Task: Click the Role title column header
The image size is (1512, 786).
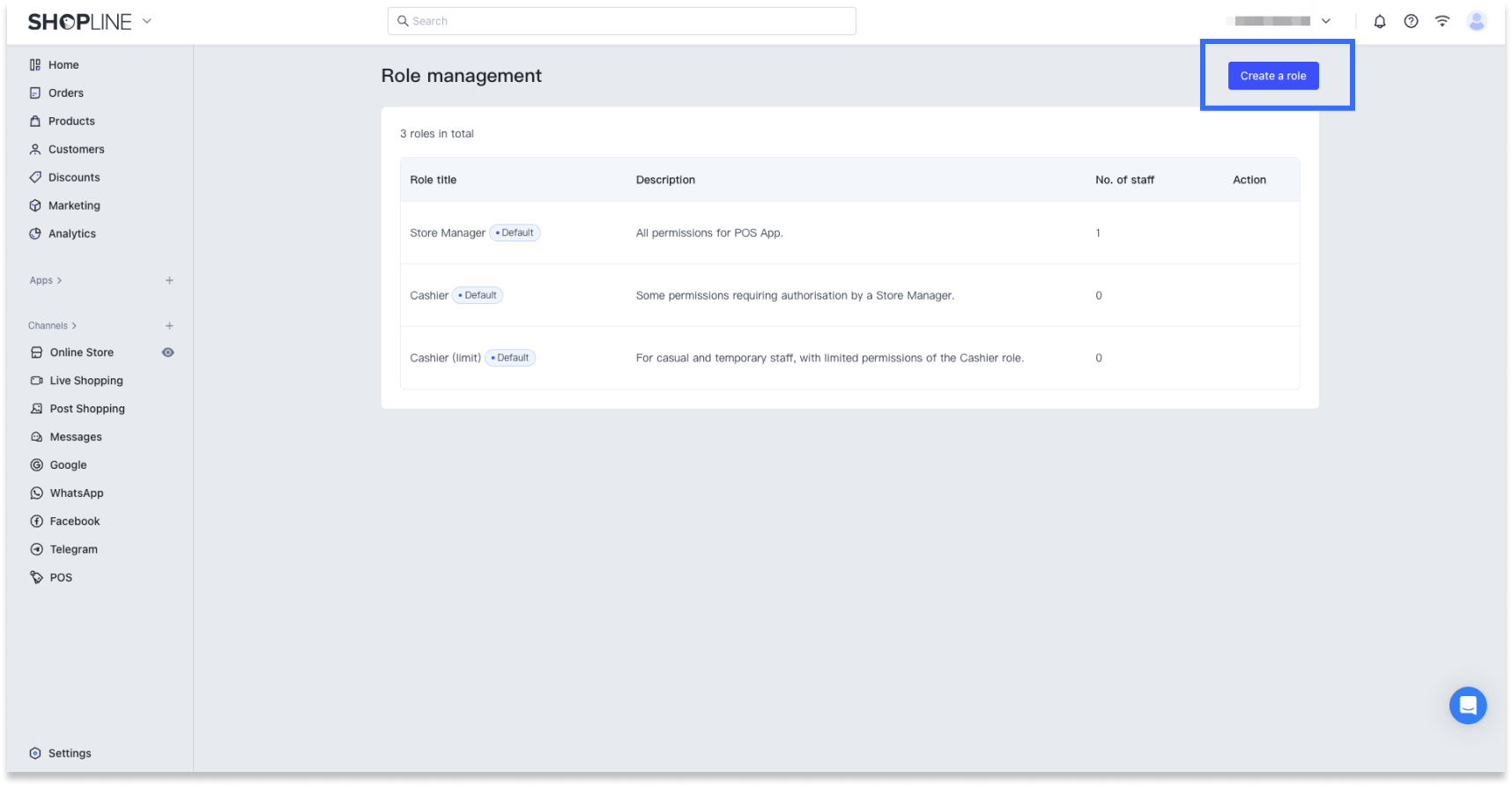Action: coord(434,180)
